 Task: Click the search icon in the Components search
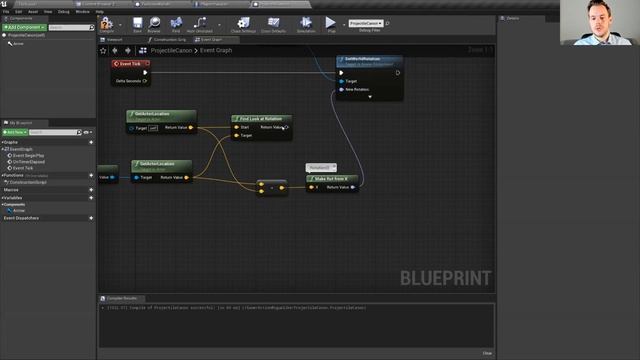coord(91,27)
